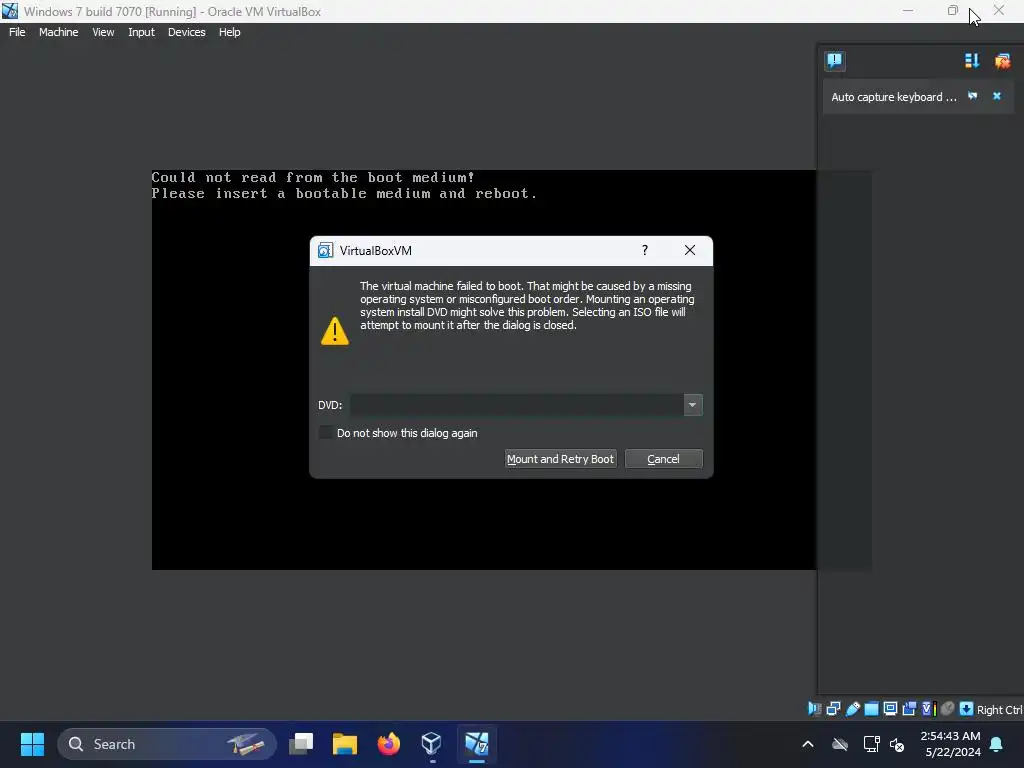Click the shared folders status indicator
Image resolution: width=1024 pixels, height=768 pixels.
(871, 709)
